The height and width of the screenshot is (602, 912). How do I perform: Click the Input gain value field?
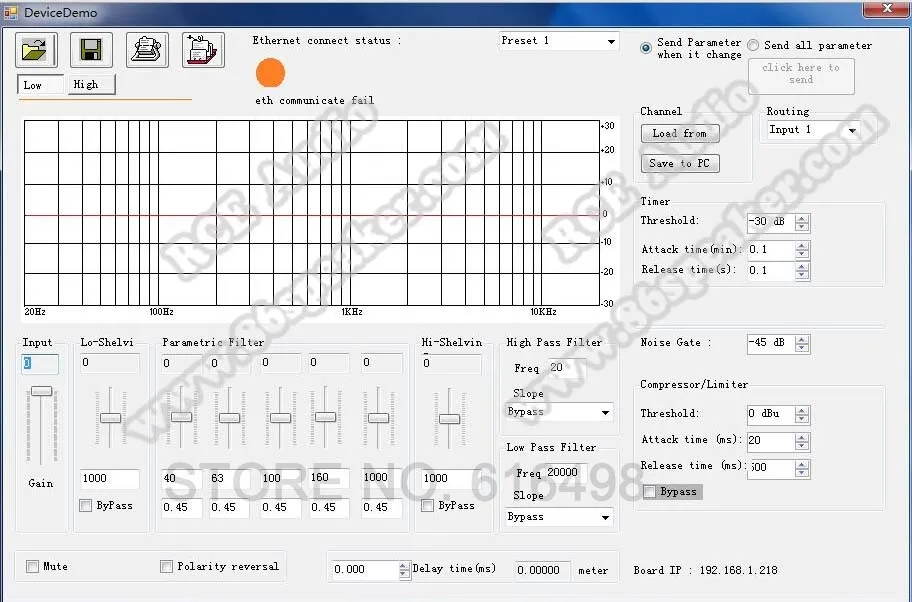(40, 364)
